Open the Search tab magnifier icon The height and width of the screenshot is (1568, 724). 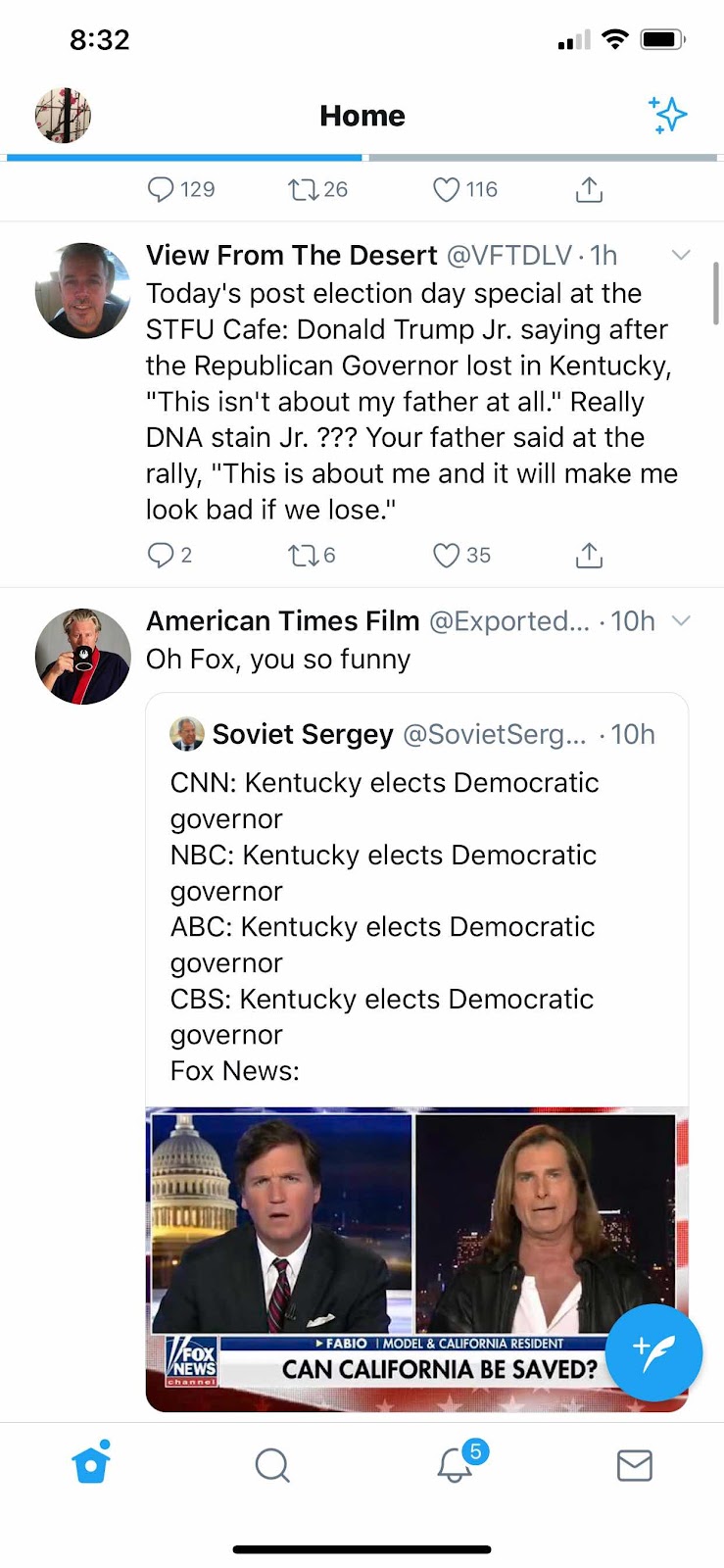[271, 1465]
